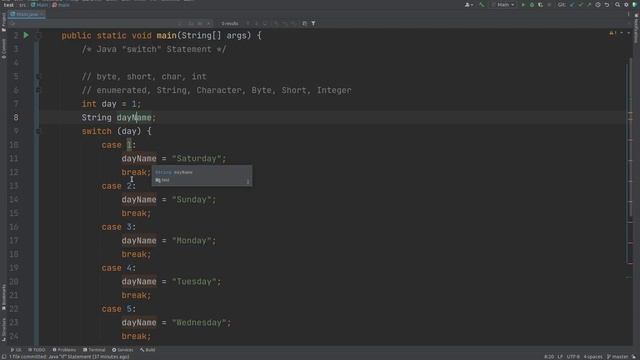
Task: Collapse the main method fold marker
Action: coord(38,36)
